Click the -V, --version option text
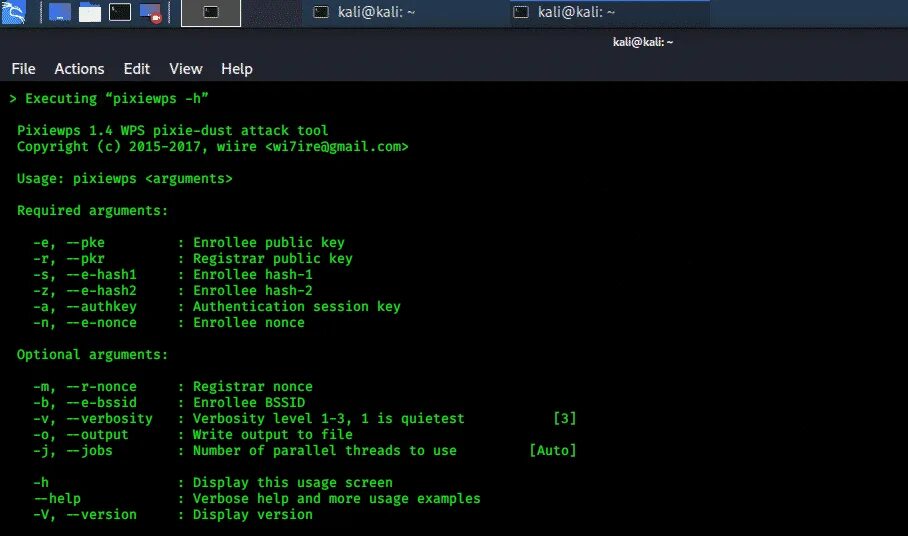 85,515
